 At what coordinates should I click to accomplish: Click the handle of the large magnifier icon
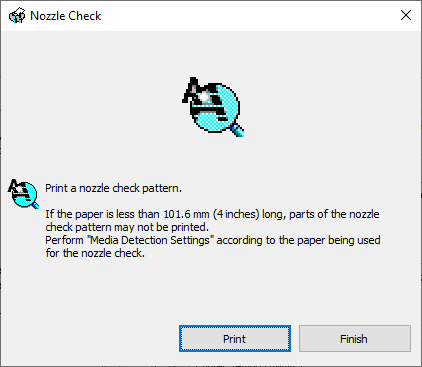(x=238, y=130)
